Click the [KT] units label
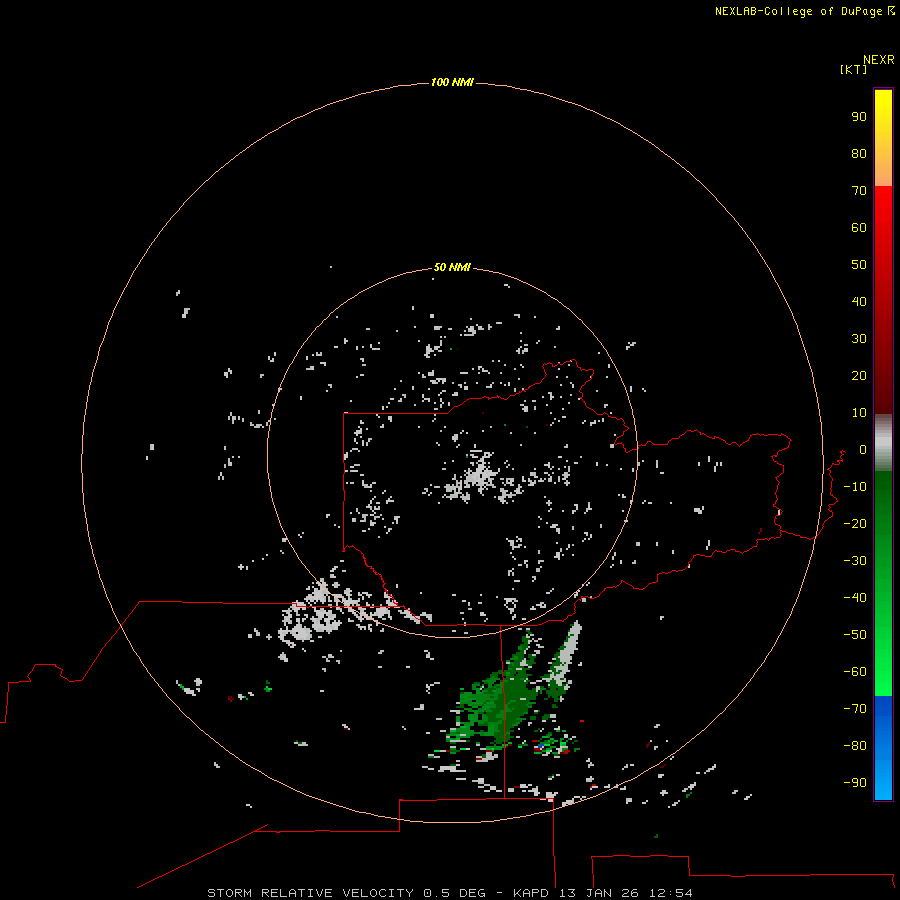 tap(853, 69)
